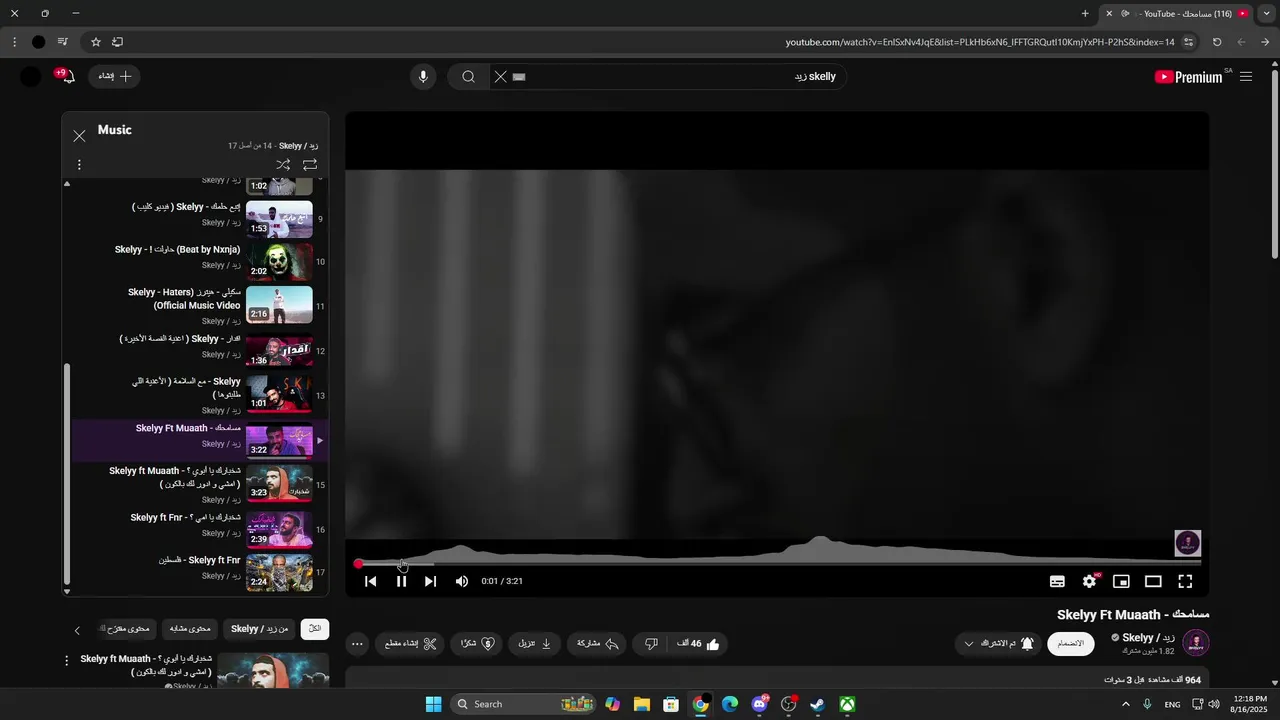Image resolution: width=1280 pixels, height=720 pixels.
Task: Open the tab search dropdown arrow
Action: (1268, 13)
